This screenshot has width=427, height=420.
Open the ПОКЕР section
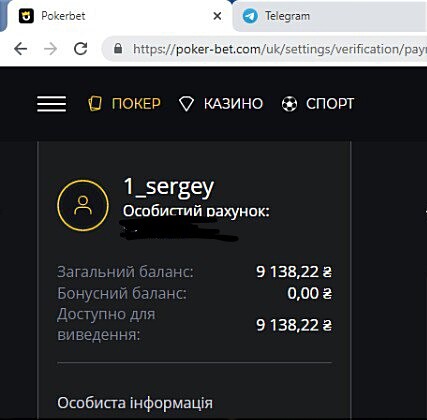[x=136, y=104]
